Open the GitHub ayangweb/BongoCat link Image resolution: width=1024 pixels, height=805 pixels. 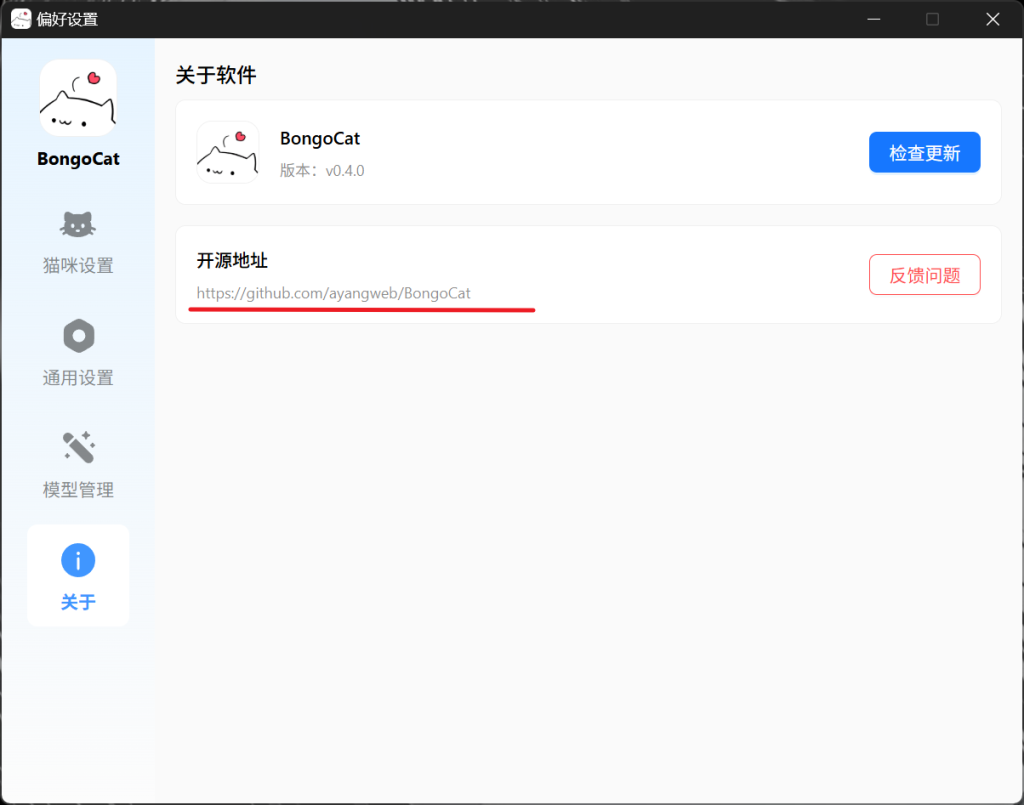[x=333, y=293]
